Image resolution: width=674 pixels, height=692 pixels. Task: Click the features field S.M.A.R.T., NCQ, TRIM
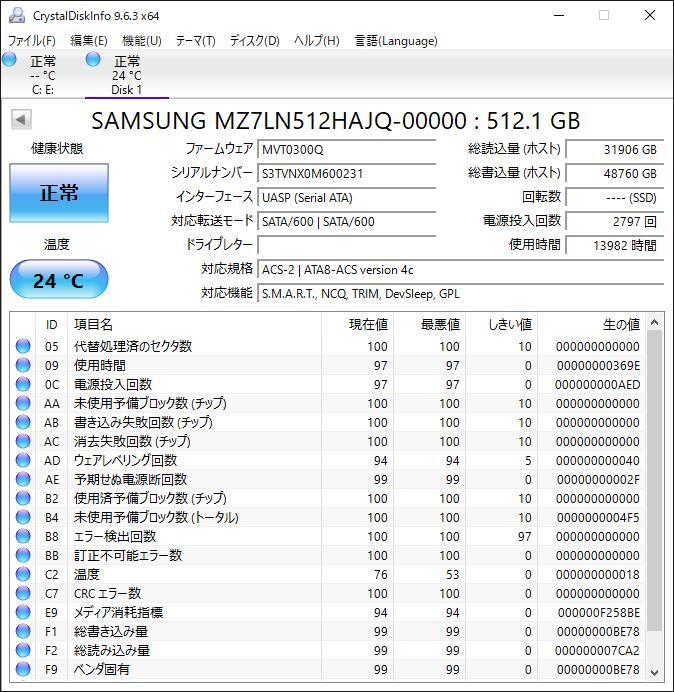[461, 293]
